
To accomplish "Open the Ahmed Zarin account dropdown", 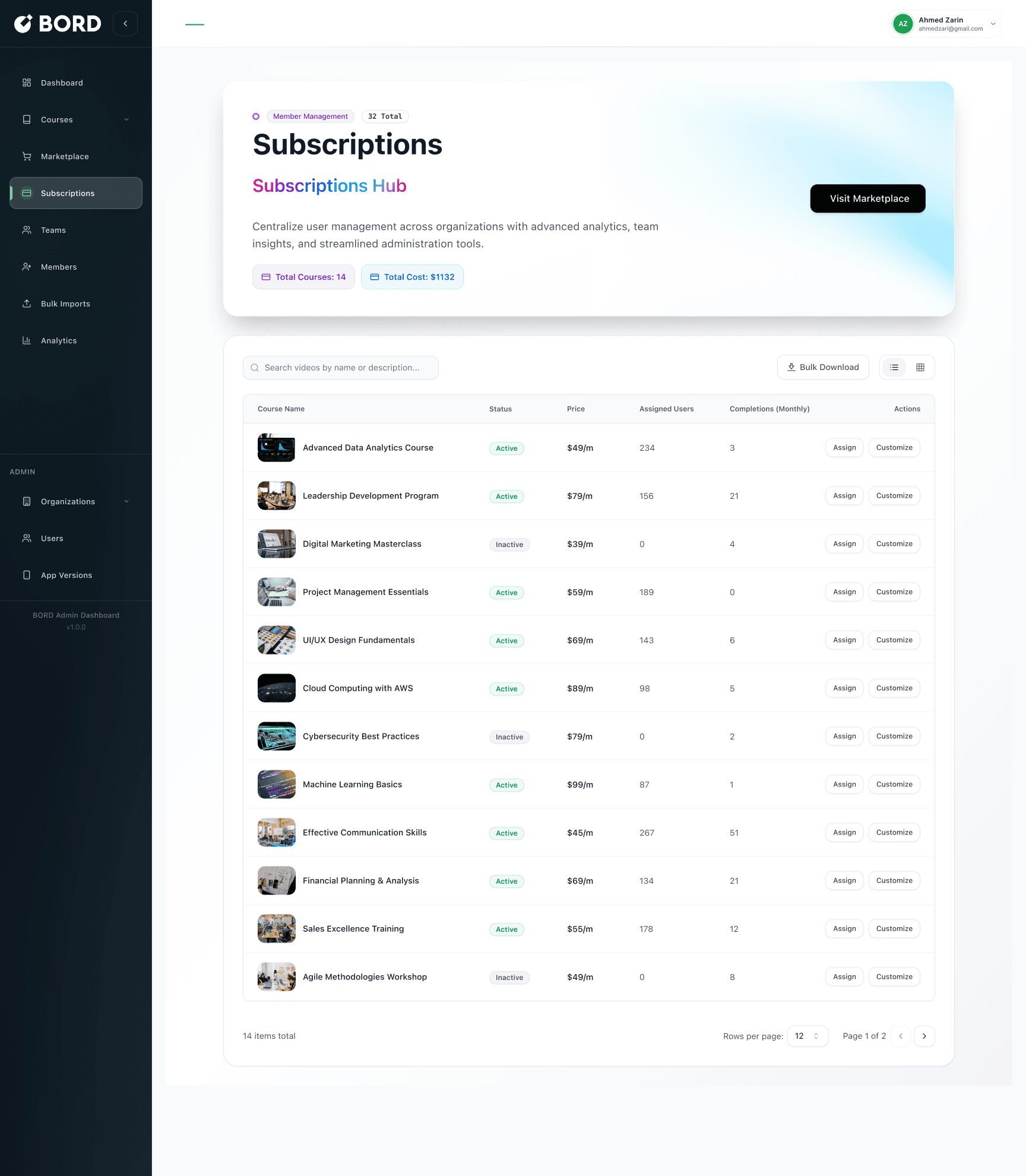I will (945, 24).
